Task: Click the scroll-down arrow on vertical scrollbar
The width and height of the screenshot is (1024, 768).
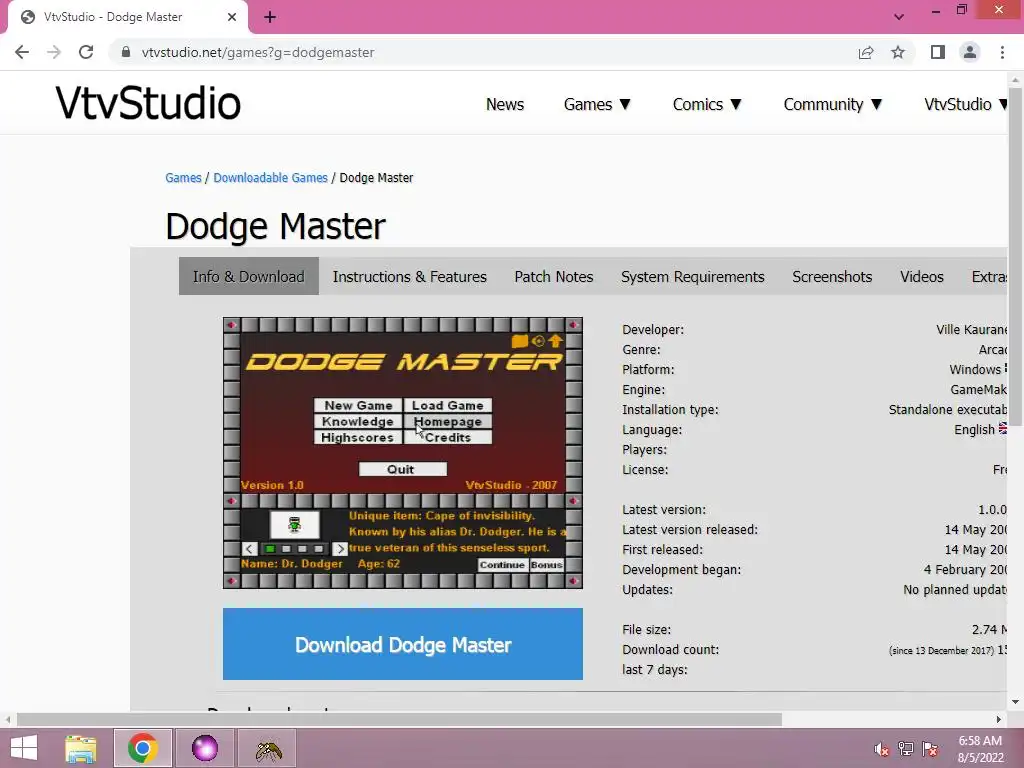Action: pyautogui.click(x=1015, y=702)
